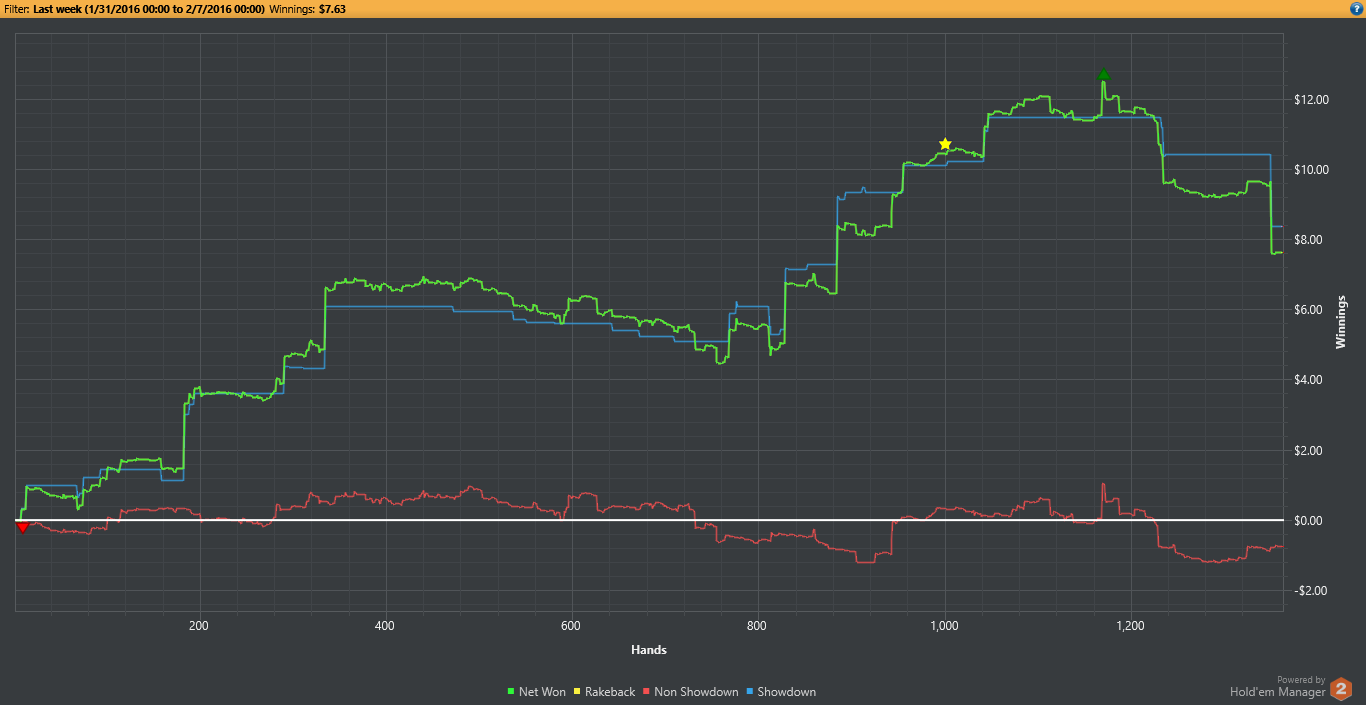Click the Powered by Hold'em Manager text
The image size is (1366, 705).
tap(1277, 686)
